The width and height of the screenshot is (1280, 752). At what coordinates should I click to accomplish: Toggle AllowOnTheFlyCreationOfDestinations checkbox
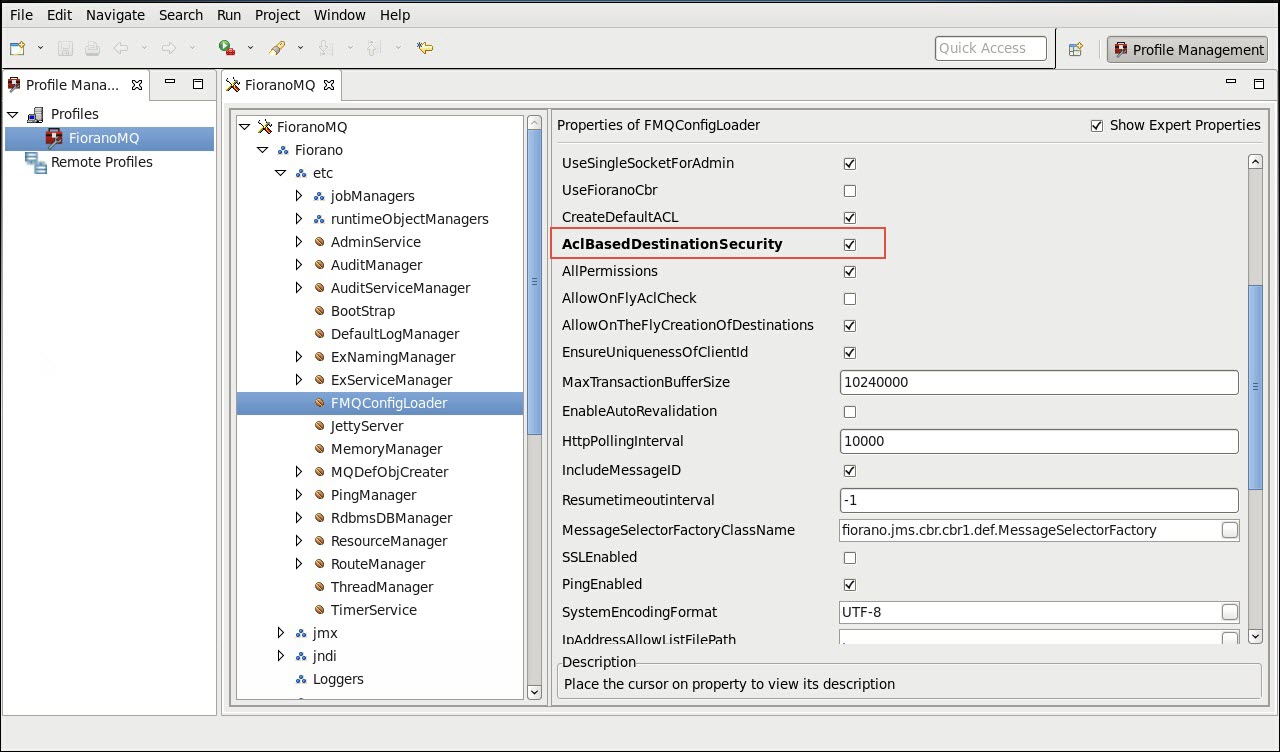click(x=850, y=325)
